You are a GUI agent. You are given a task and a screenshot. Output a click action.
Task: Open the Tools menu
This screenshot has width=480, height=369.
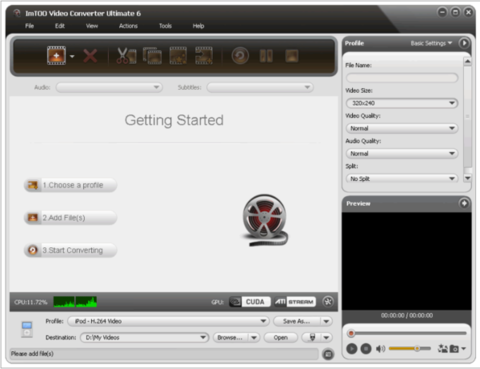(x=165, y=26)
